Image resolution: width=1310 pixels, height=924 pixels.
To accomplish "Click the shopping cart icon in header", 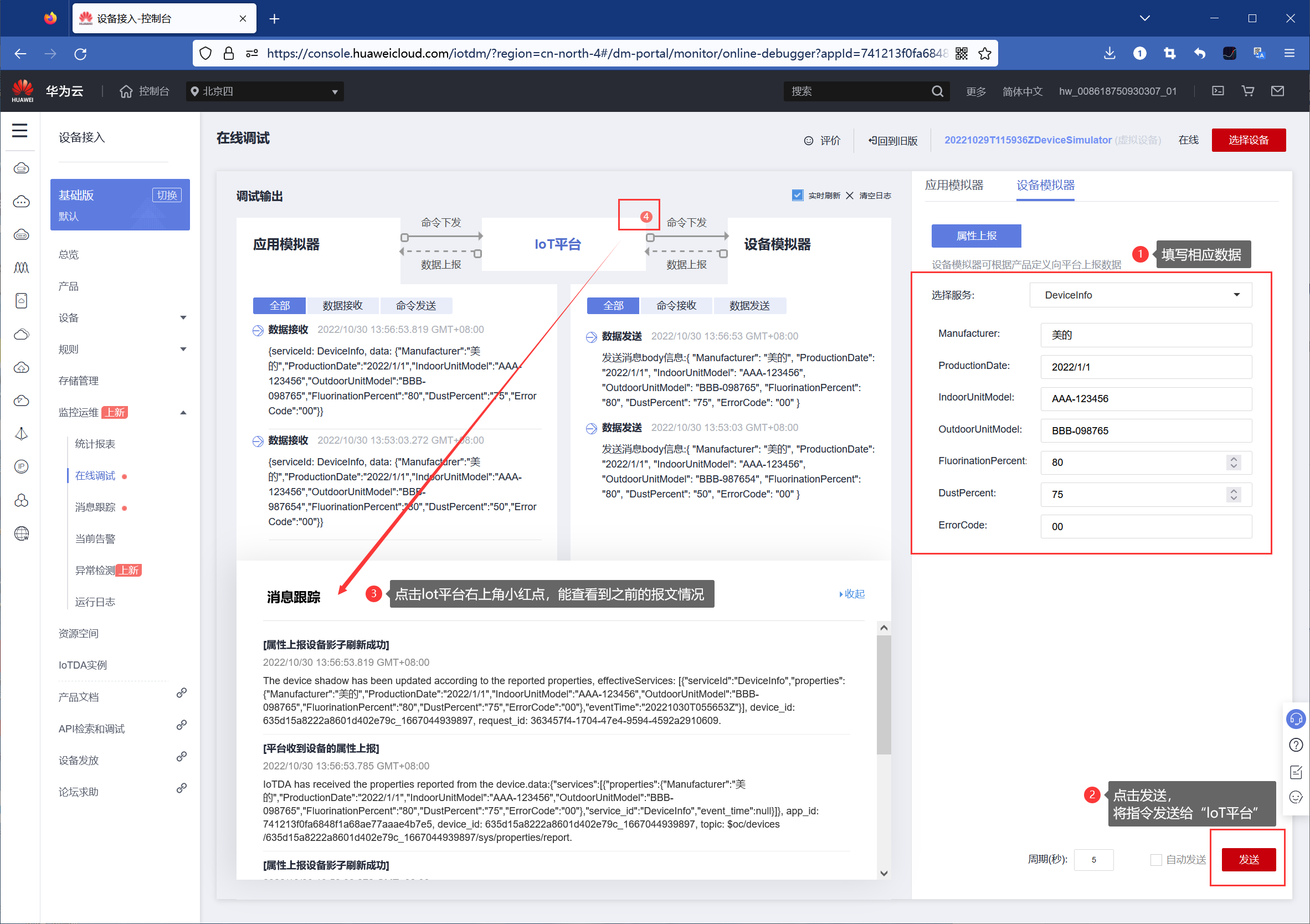I will 1248,91.
